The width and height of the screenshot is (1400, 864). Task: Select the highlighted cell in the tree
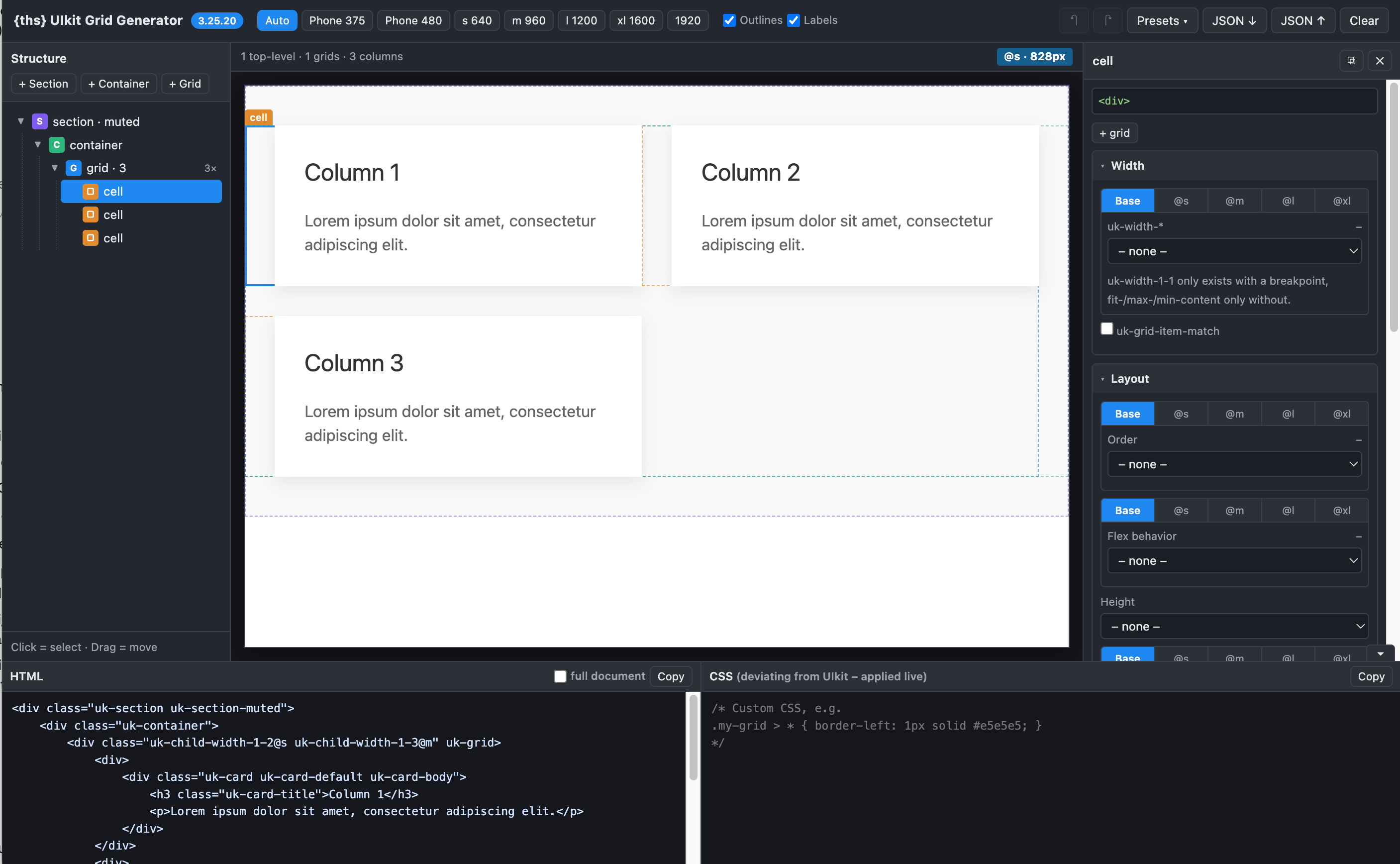point(141,192)
